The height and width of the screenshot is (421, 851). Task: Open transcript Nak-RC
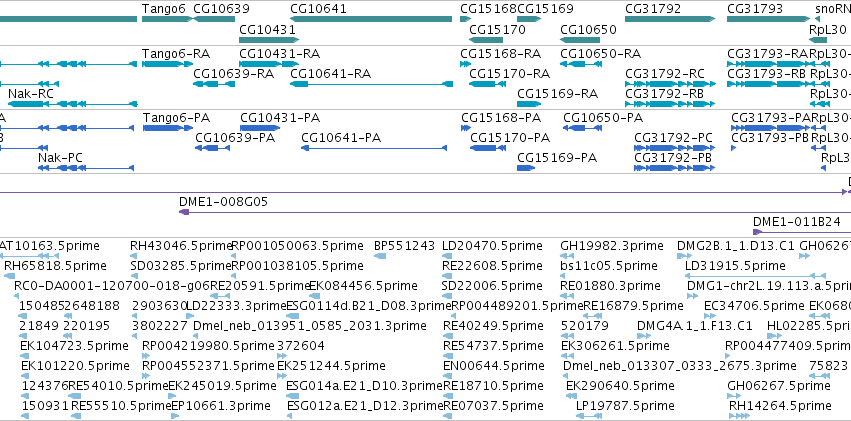click(31, 94)
